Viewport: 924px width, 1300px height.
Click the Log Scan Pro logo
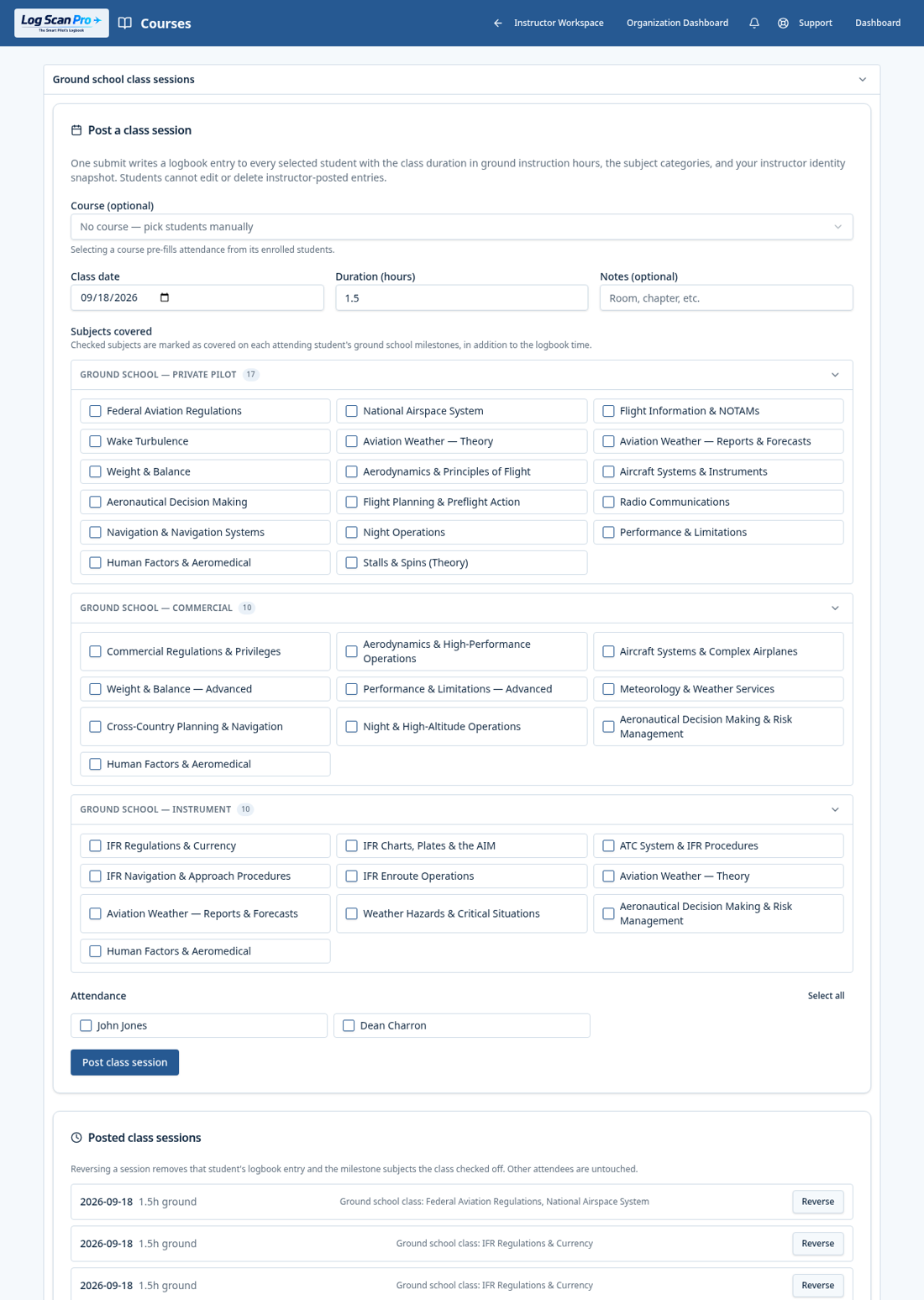tap(61, 23)
